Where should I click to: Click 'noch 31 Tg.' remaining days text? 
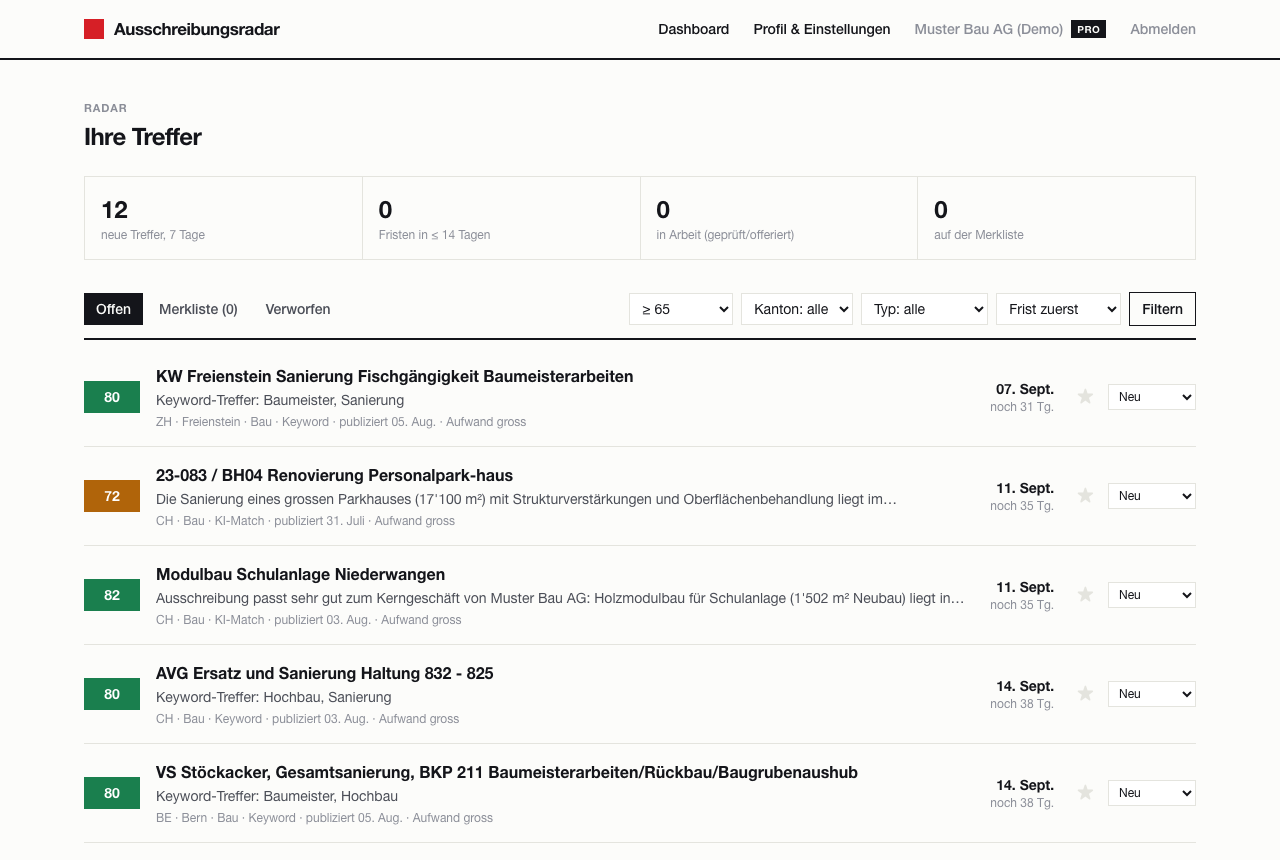click(1022, 407)
